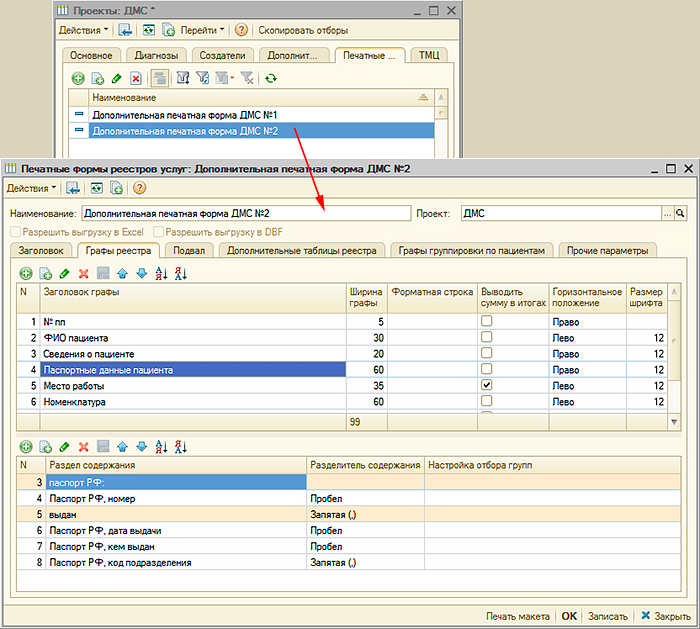Click the magnifier icon next to the Проект field
Viewport: 700px width, 629px height.
click(x=681, y=213)
